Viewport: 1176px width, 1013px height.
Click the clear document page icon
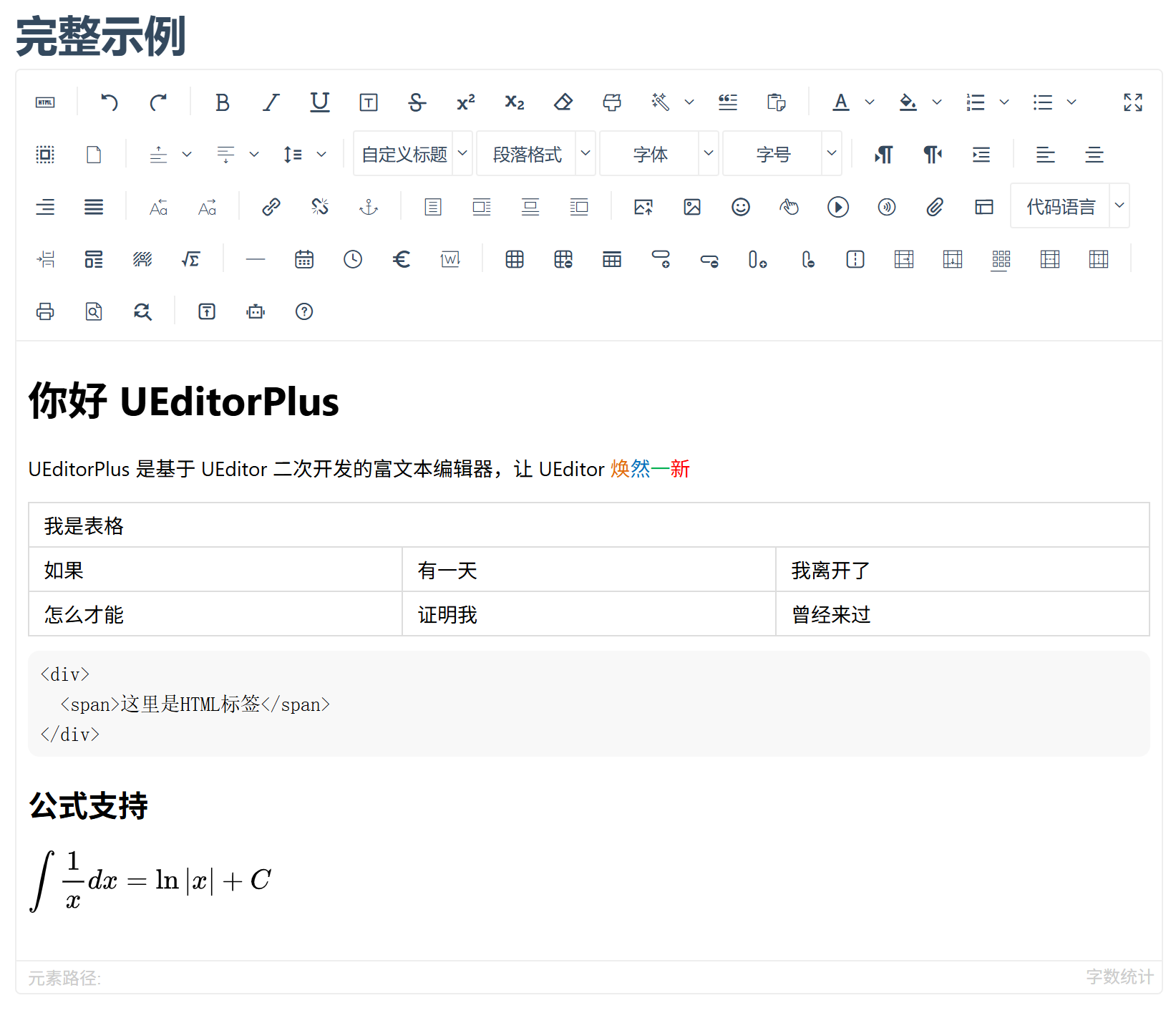[94, 155]
